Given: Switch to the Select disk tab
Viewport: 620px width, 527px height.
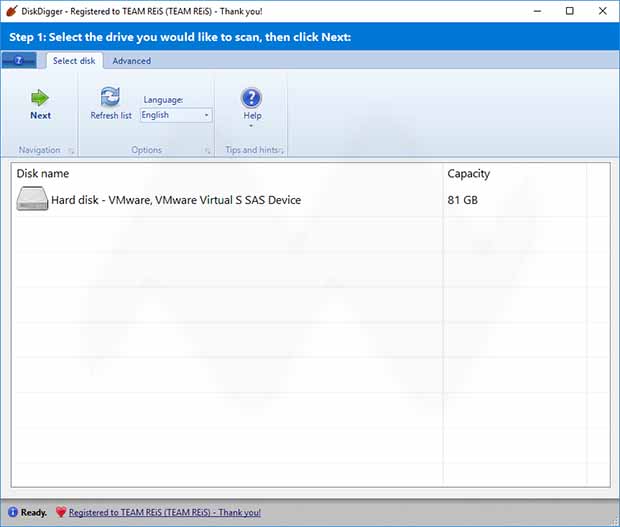Looking at the screenshot, I should coord(73,61).
